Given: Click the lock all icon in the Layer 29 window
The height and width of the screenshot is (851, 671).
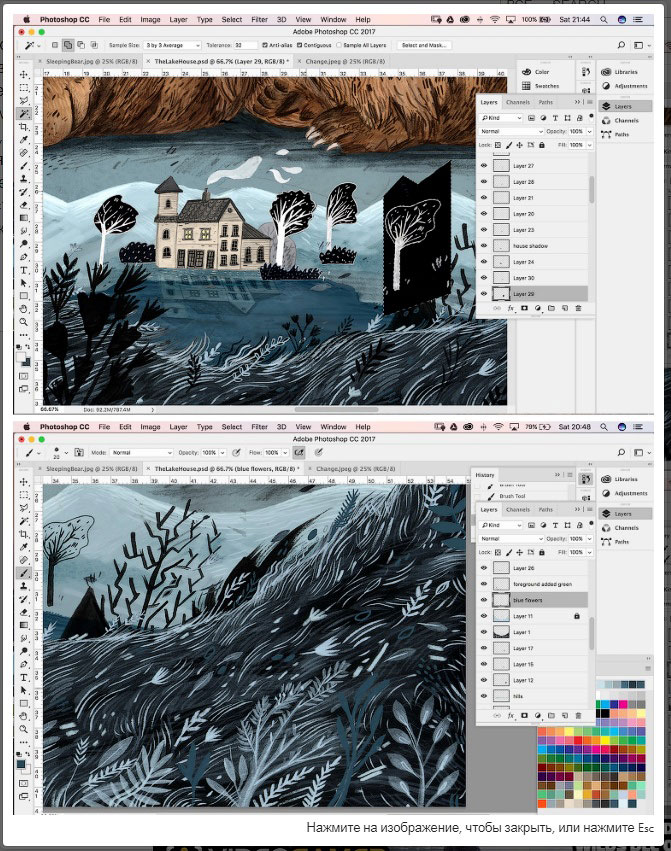Looking at the screenshot, I should (x=541, y=145).
